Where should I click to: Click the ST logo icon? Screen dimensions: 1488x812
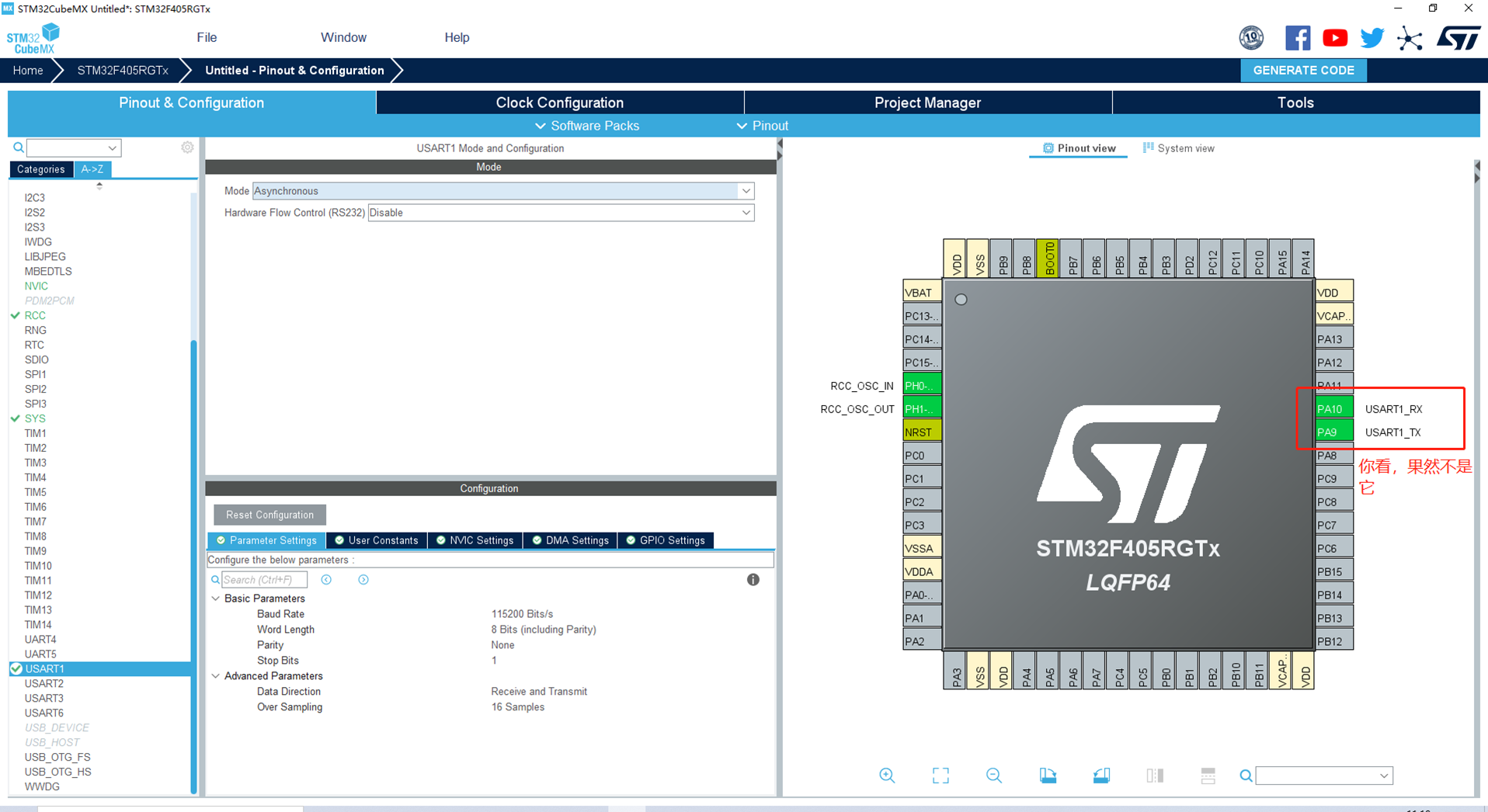click(x=1458, y=37)
